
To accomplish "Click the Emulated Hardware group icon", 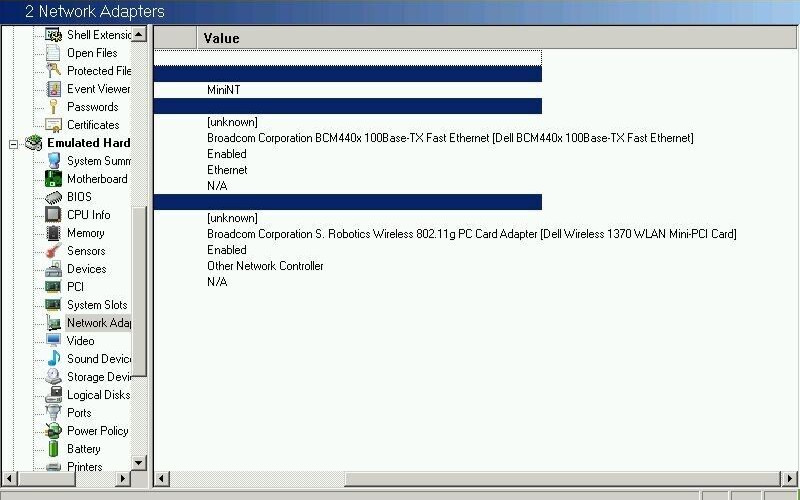I will pos(34,143).
